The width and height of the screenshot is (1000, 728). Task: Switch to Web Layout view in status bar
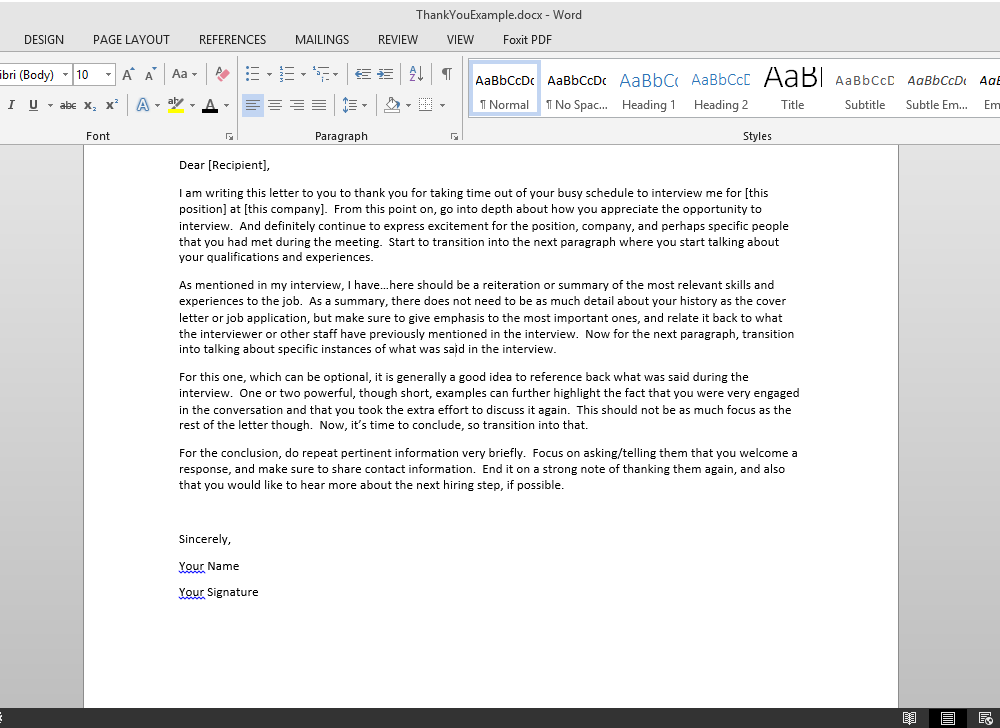pyautogui.click(x=985, y=718)
